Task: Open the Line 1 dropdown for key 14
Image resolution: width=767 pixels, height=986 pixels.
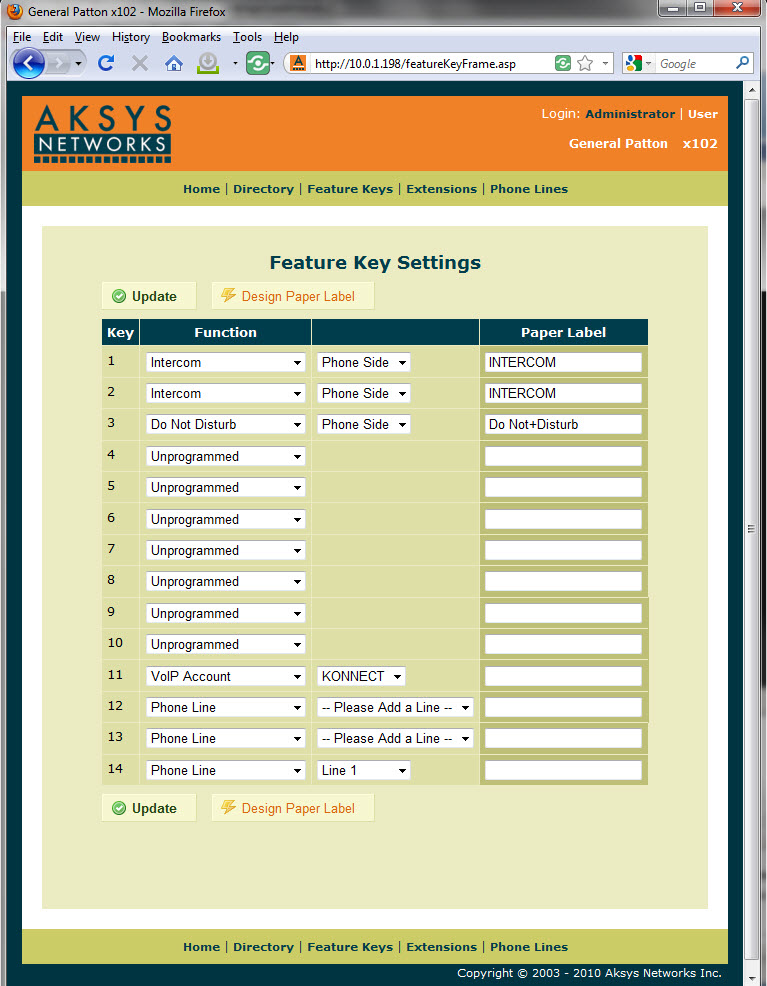Action: (363, 770)
